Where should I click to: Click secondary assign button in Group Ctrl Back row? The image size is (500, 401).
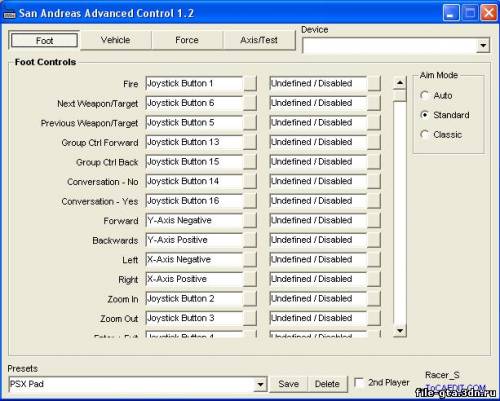374,162
